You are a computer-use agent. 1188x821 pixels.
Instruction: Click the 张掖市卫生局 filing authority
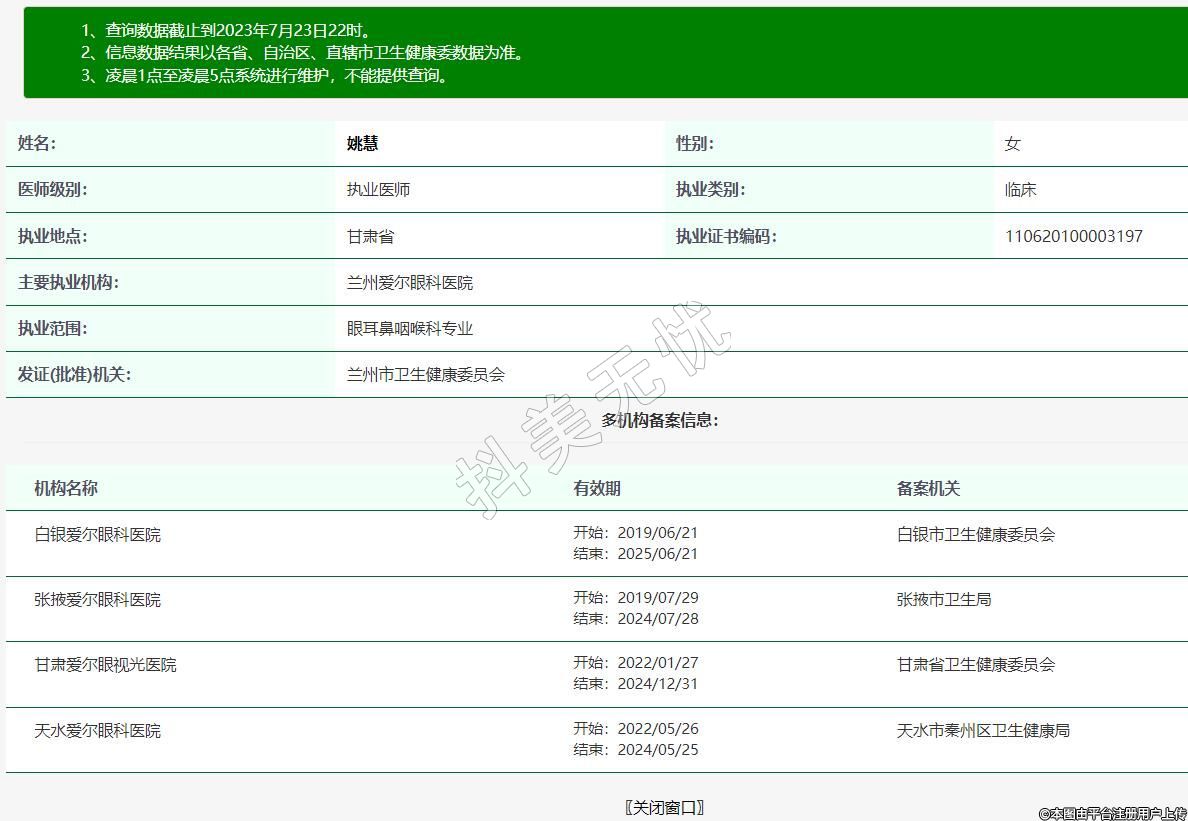click(944, 600)
